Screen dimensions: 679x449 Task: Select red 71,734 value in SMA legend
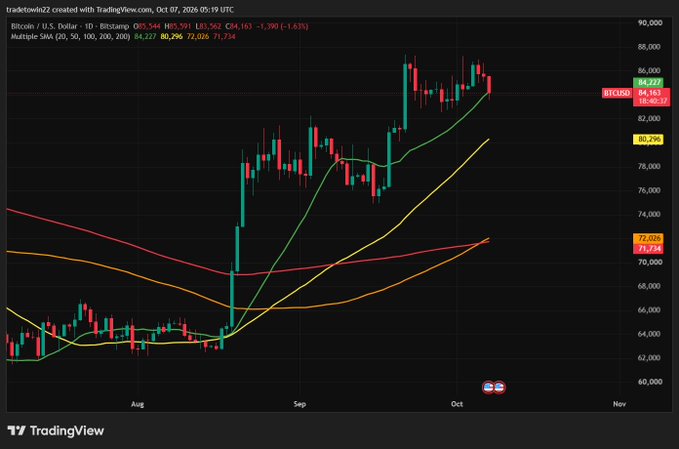(x=224, y=37)
